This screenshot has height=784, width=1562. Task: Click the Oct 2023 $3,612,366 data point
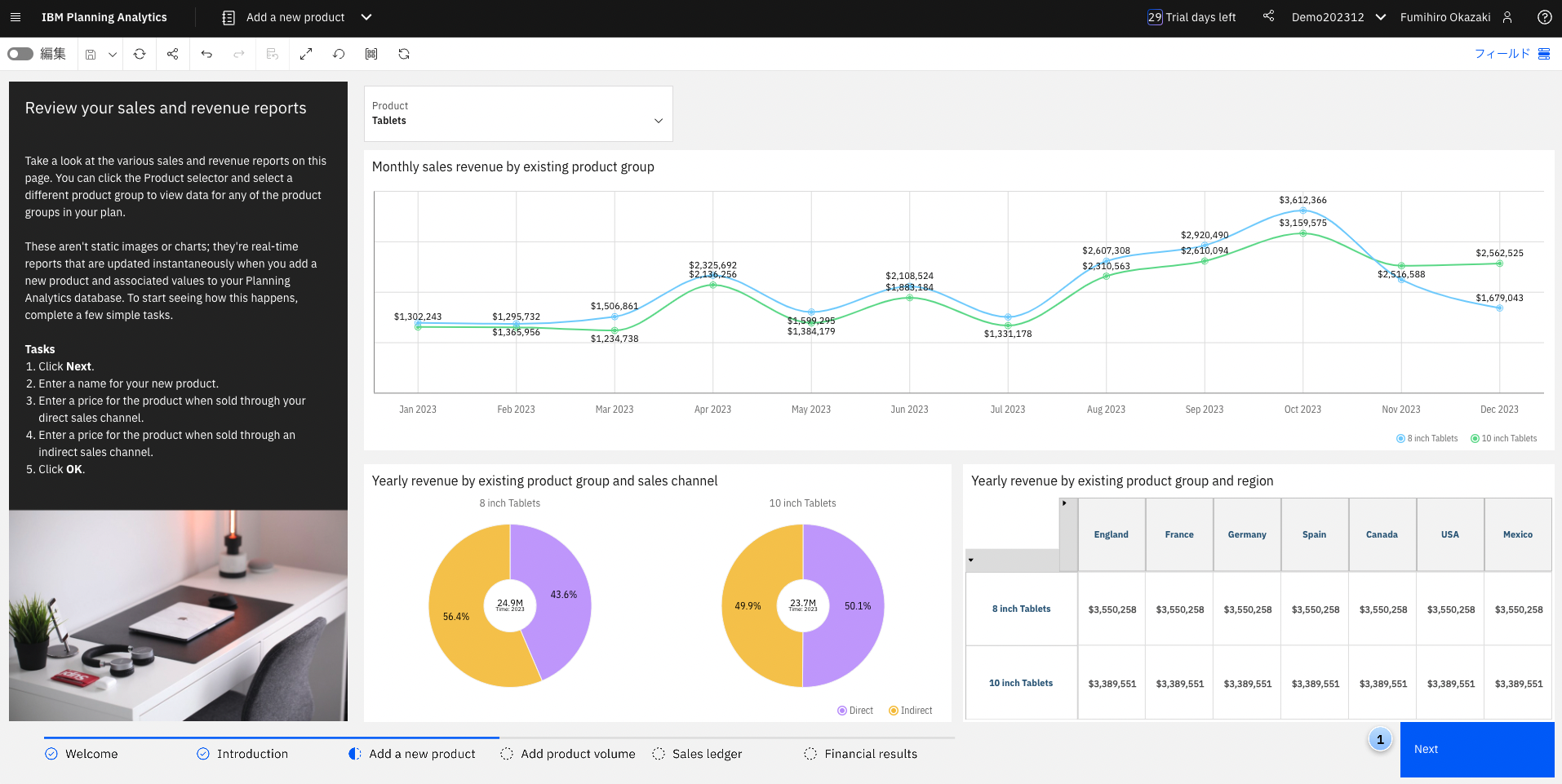tap(1302, 210)
